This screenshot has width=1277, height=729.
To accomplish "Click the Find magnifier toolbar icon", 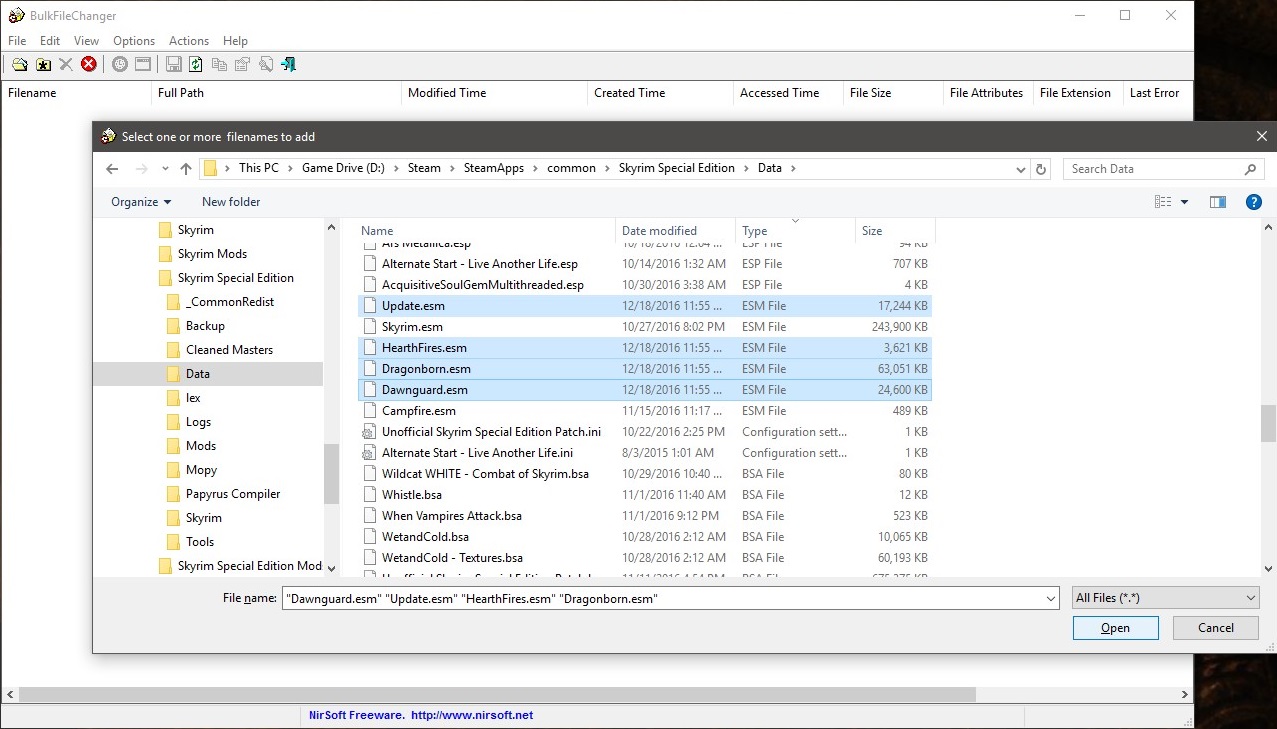I will (x=265, y=65).
